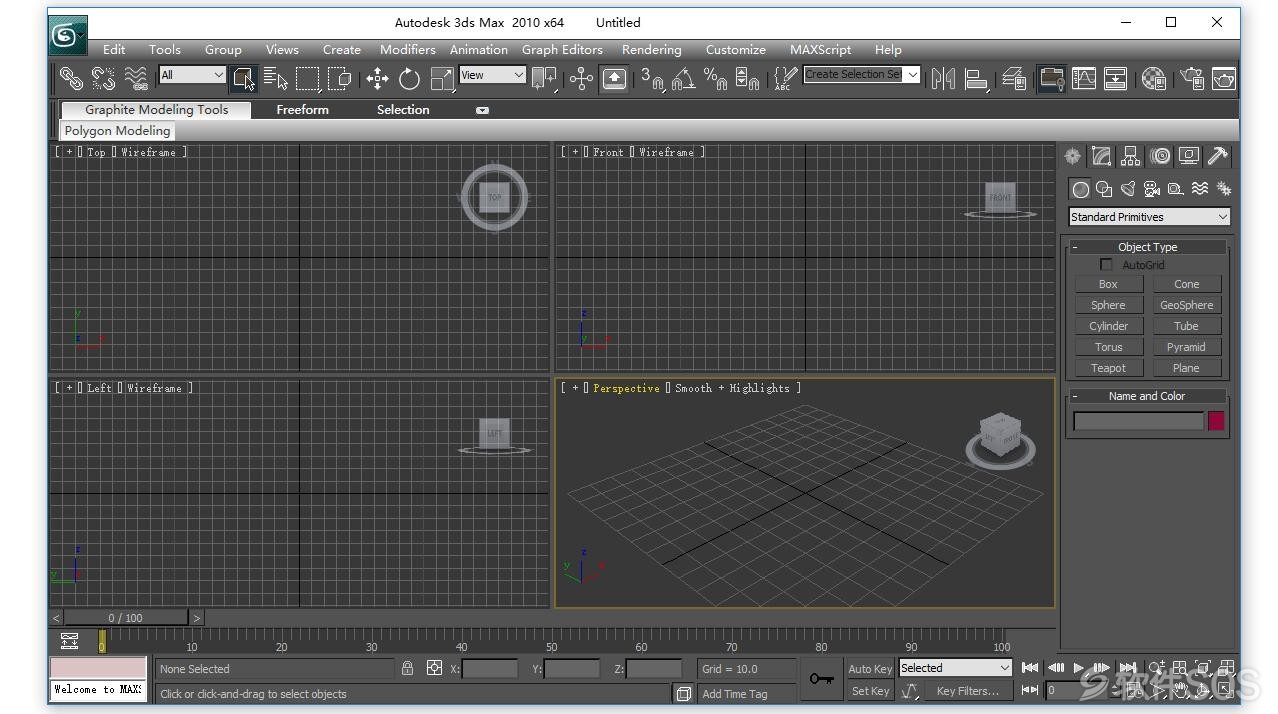The width and height of the screenshot is (1278, 714).
Task: Click the Teapot button
Action: 1108,368
